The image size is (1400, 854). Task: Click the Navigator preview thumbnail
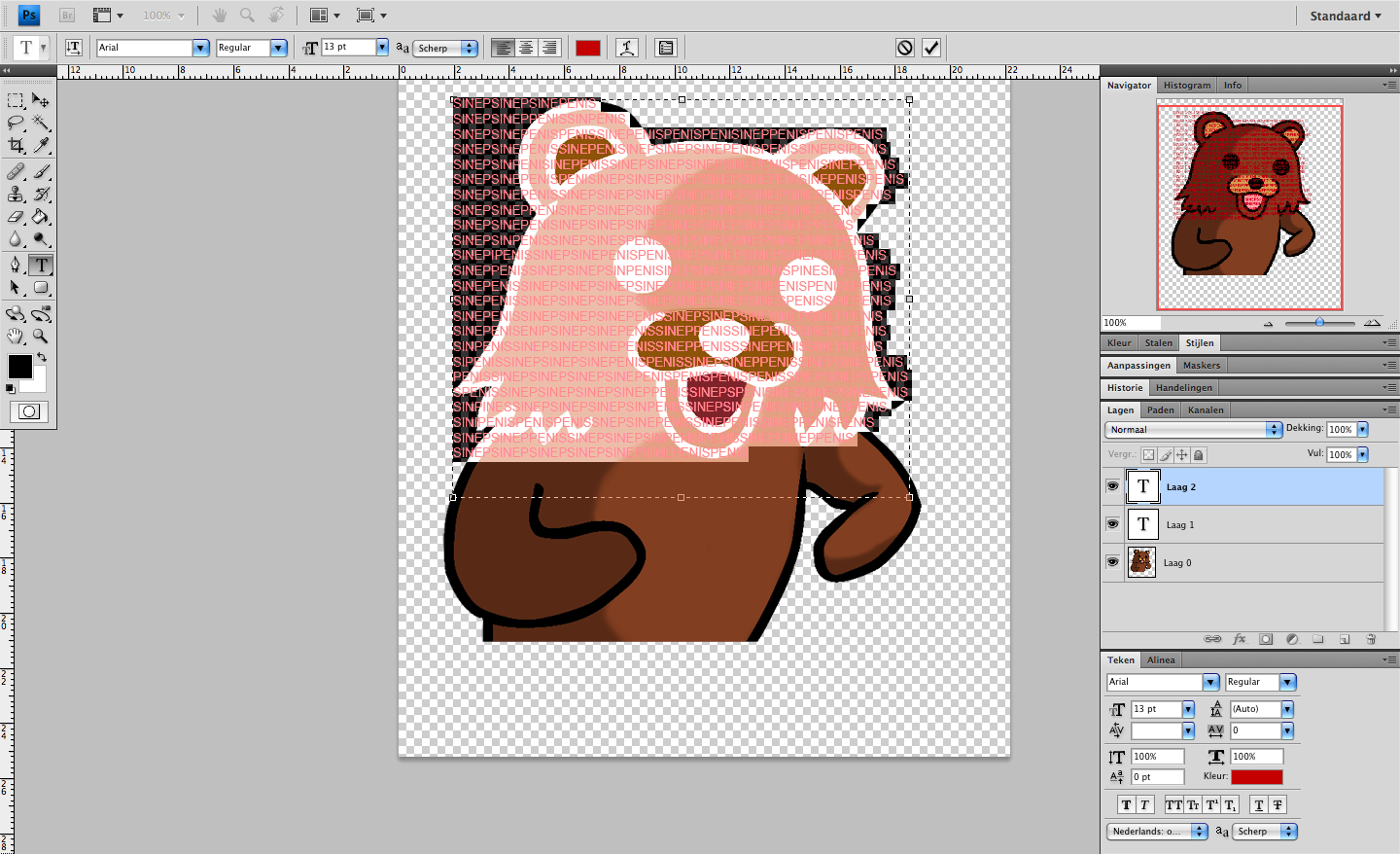pyautogui.click(x=1249, y=206)
